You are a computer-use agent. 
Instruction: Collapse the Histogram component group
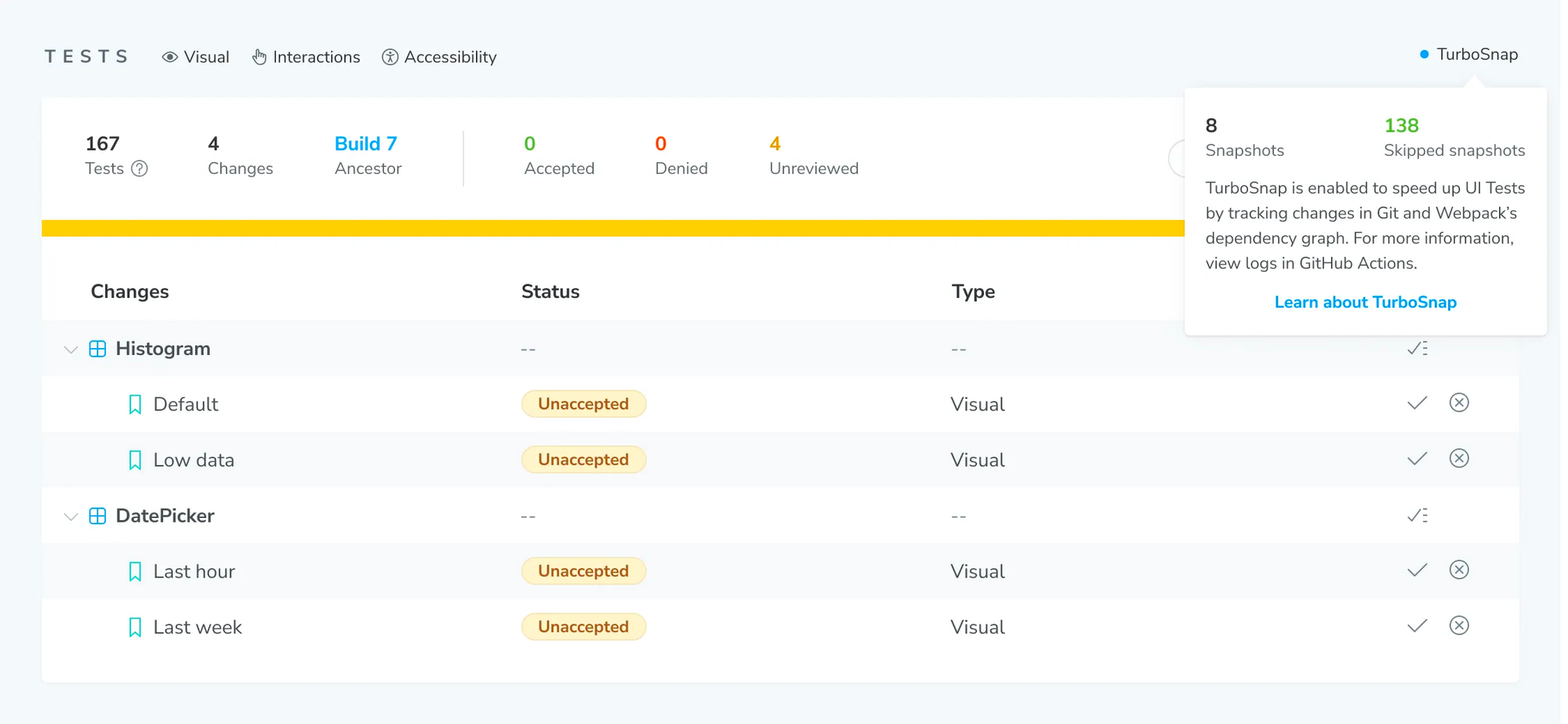click(x=71, y=349)
